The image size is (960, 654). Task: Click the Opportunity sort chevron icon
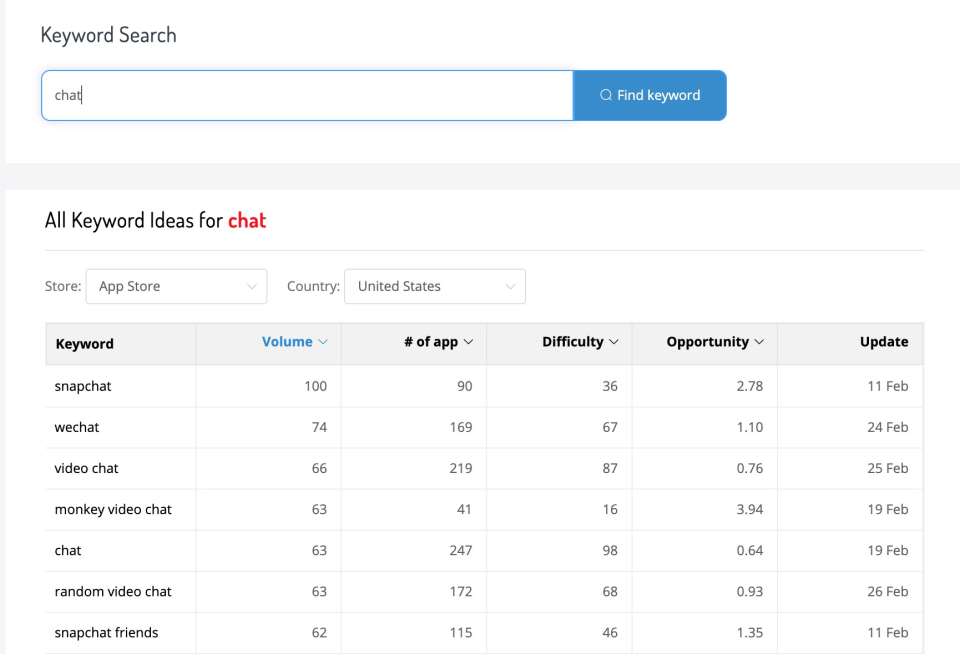(x=759, y=342)
